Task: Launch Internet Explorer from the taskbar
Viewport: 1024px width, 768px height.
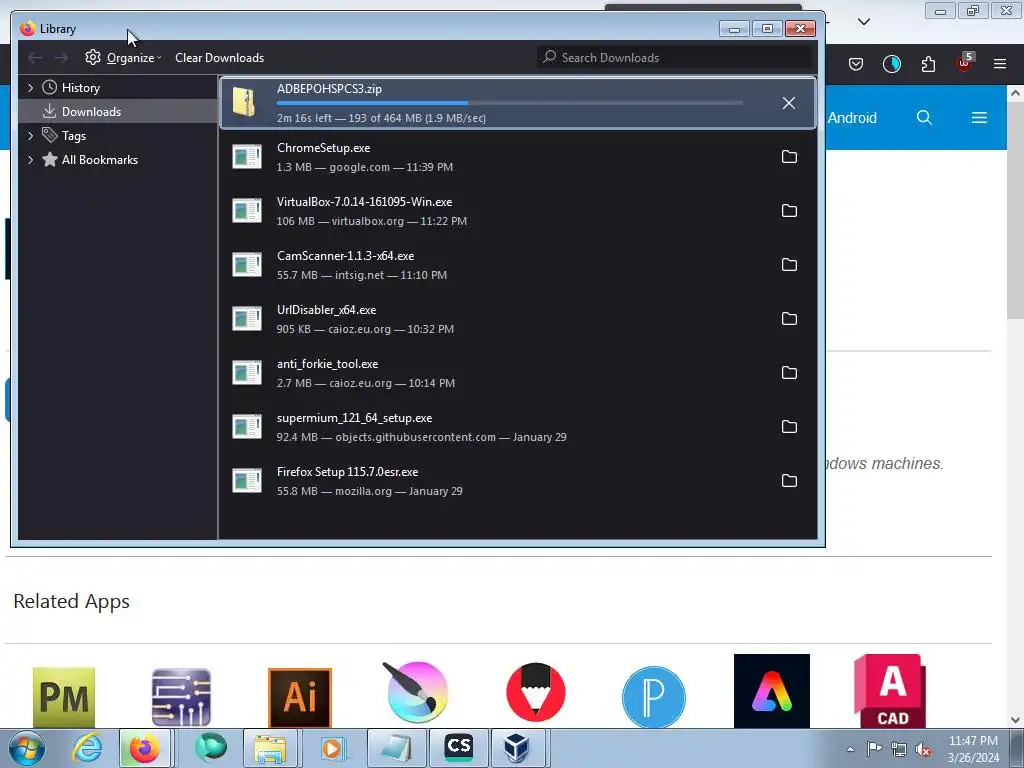Action: tap(87, 748)
